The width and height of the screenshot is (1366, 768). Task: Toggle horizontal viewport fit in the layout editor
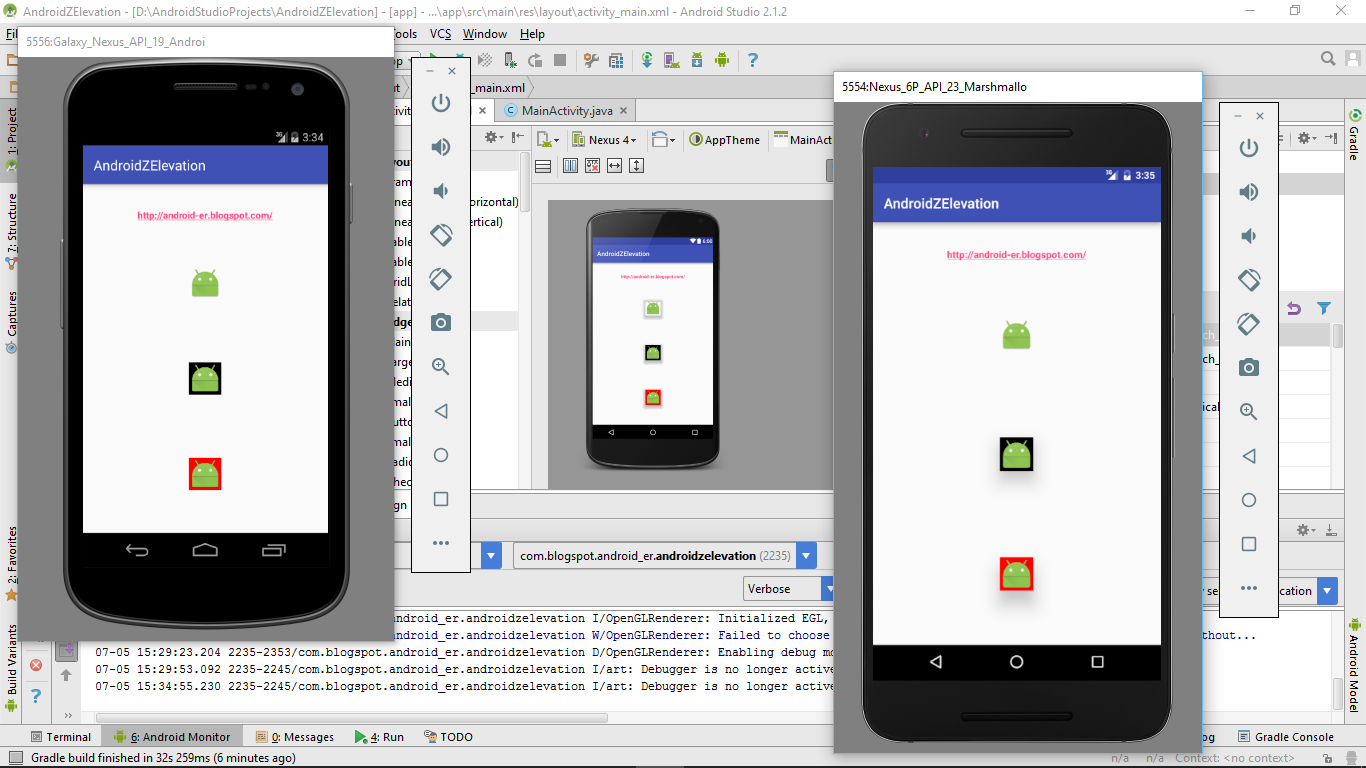(x=613, y=166)
